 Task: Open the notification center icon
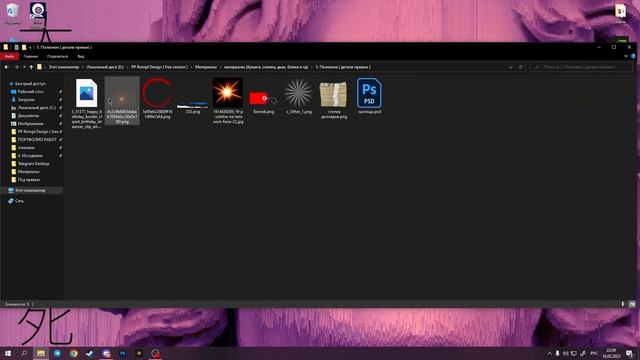(x=629, y=353)
